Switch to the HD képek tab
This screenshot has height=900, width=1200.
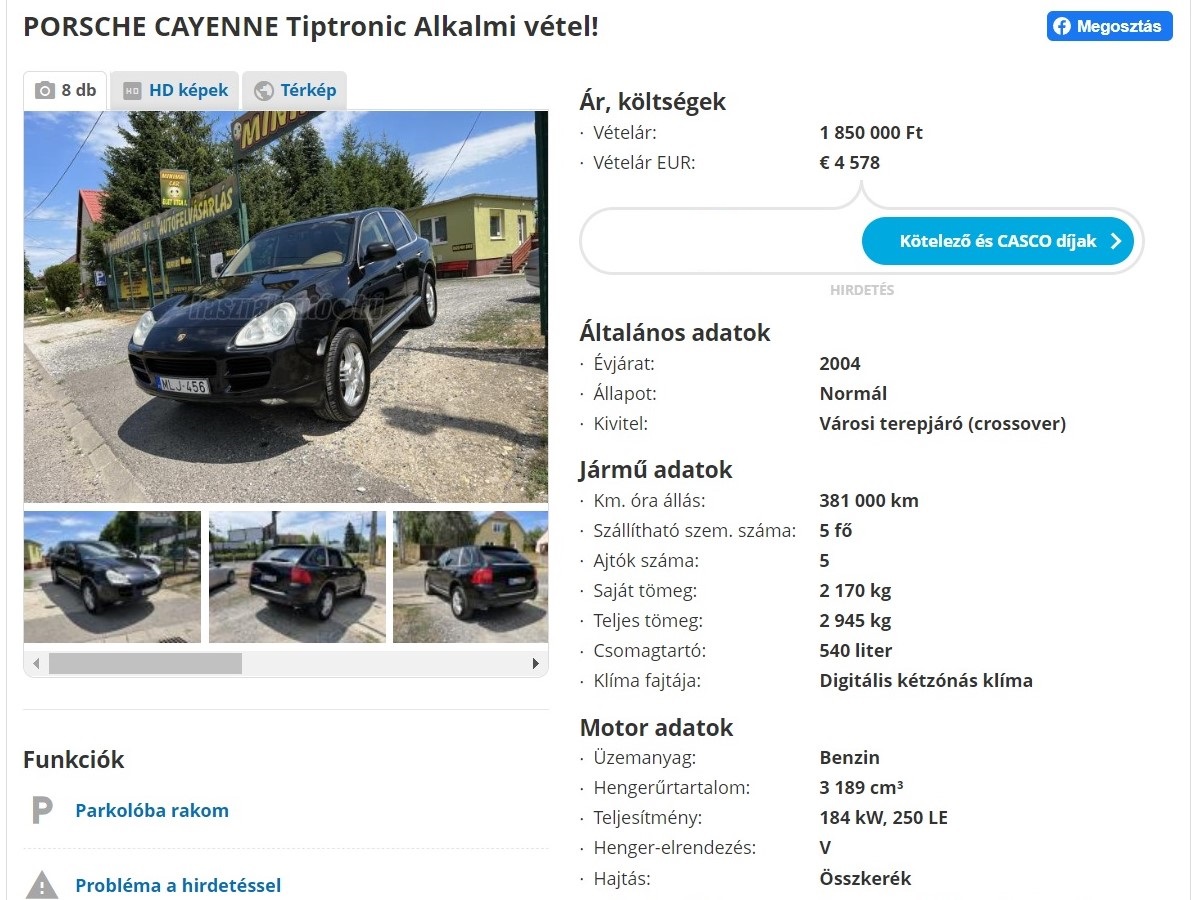tap(175, 90)
